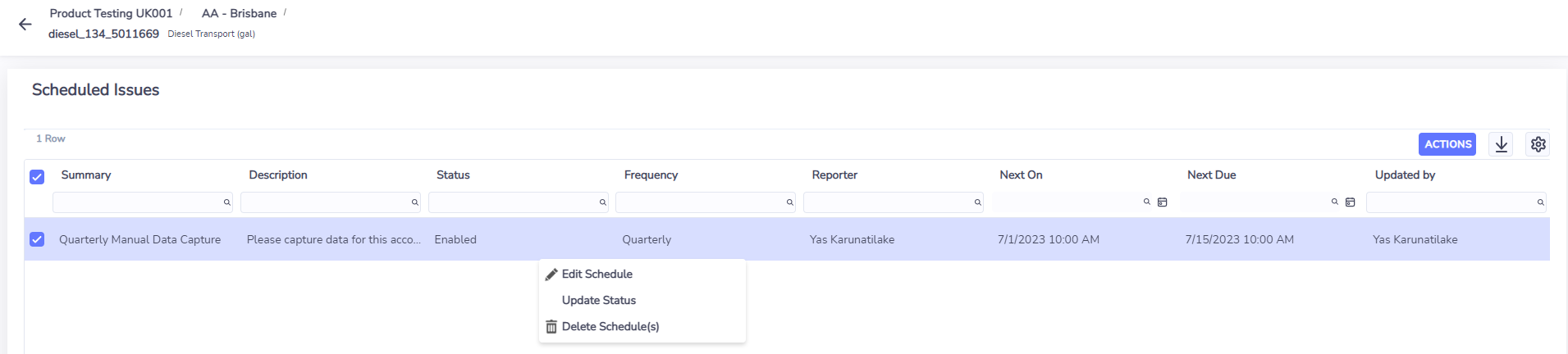Go back using the left arrow icon
1568x354 pixels.
pos(25,25)
